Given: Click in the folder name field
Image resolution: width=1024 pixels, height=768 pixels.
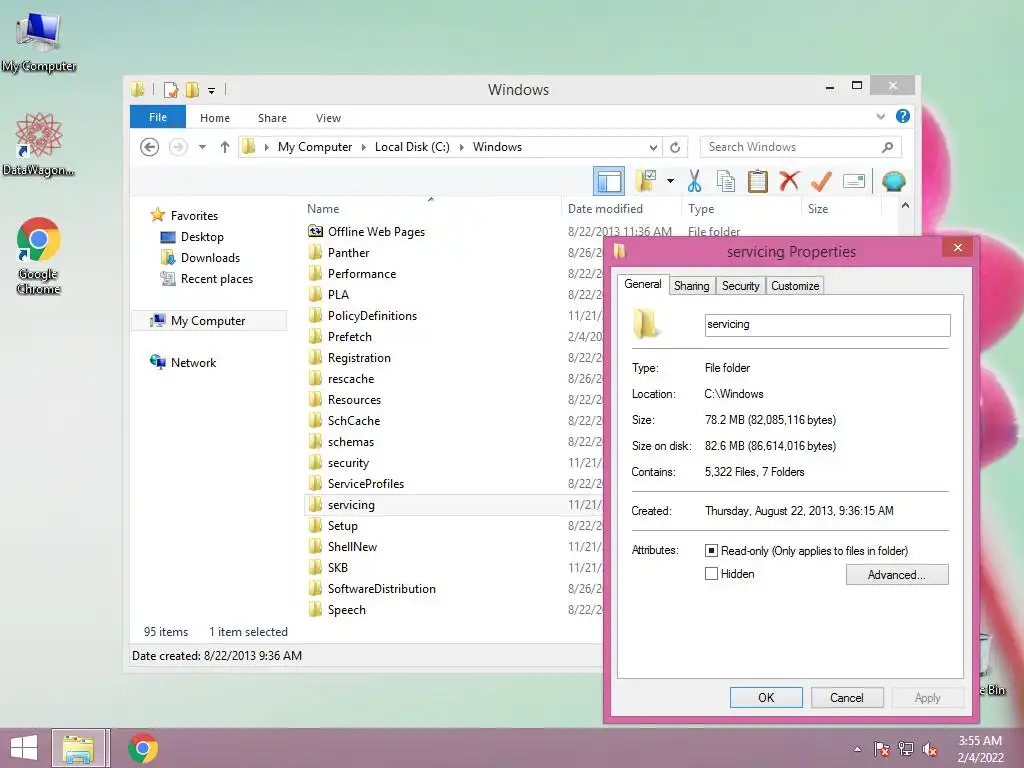Looking at the screenshot, I should click(x=827, y=325).
